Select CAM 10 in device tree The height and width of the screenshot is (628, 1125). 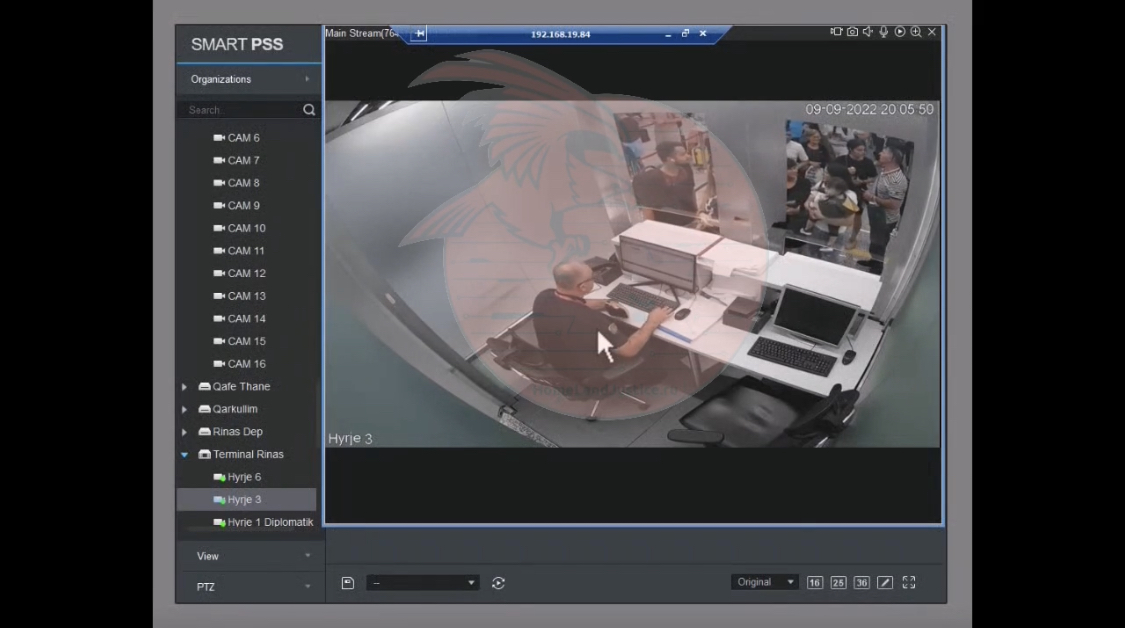click(246, 228)
